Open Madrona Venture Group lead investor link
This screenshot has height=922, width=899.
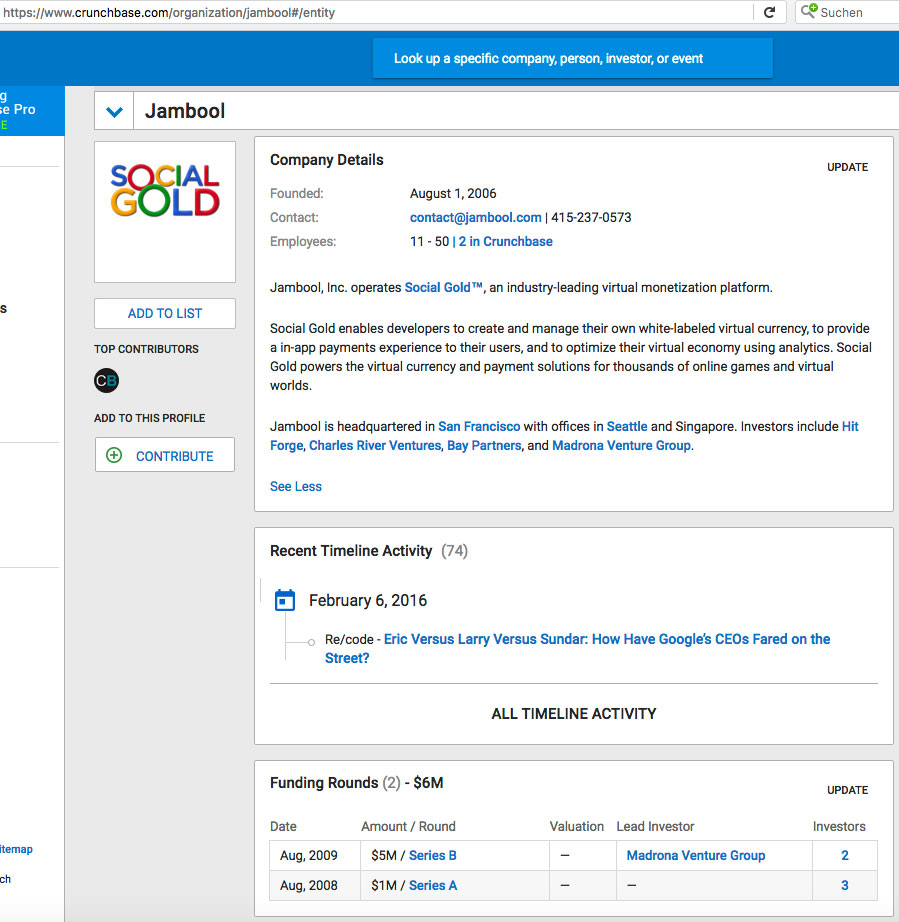(696, 856)
